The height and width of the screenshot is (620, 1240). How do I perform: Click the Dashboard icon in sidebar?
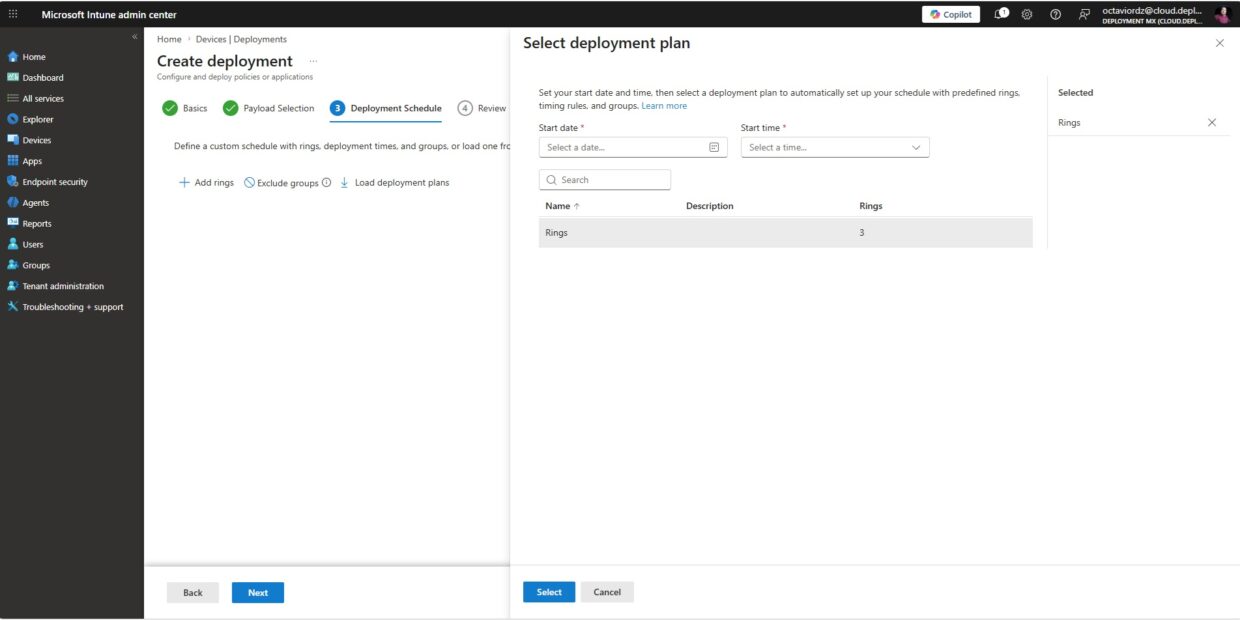13,77
